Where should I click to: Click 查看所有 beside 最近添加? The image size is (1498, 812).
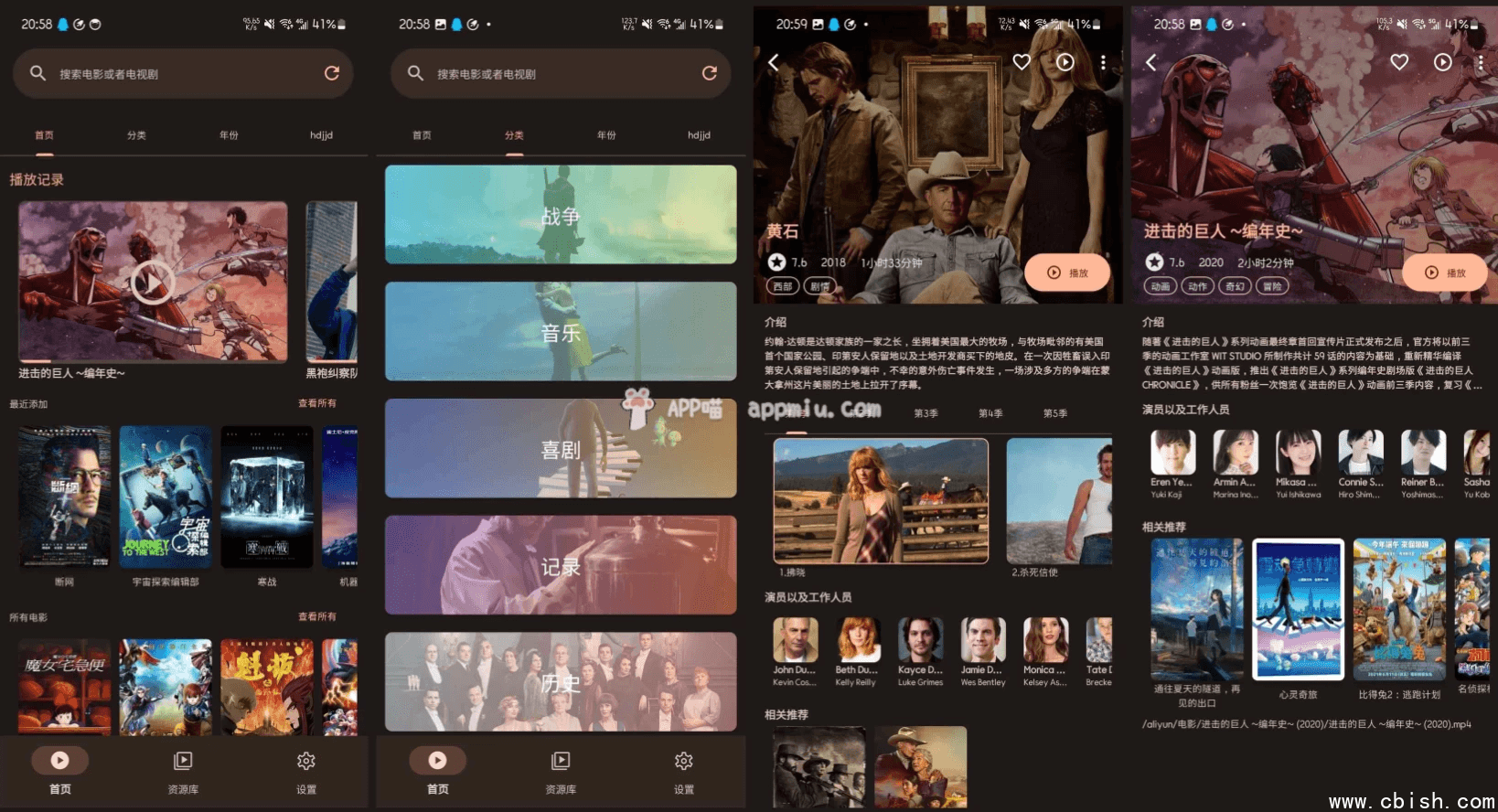(x=317, y=403)
